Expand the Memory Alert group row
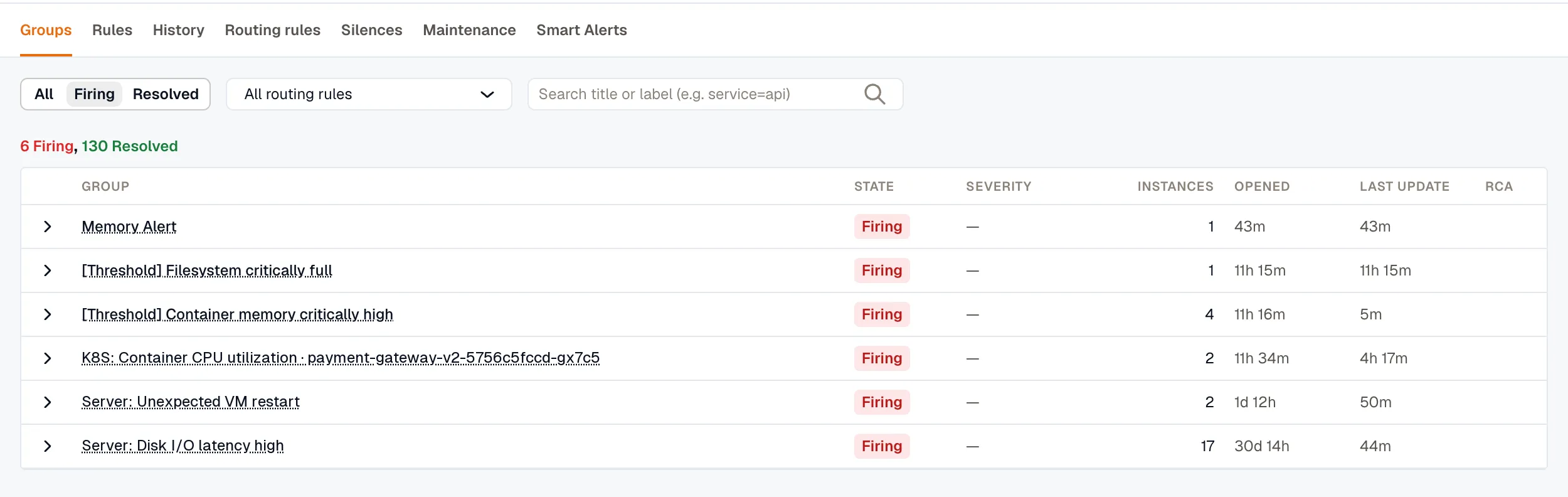Screen dimensions: 1568x497 (47, 227)
